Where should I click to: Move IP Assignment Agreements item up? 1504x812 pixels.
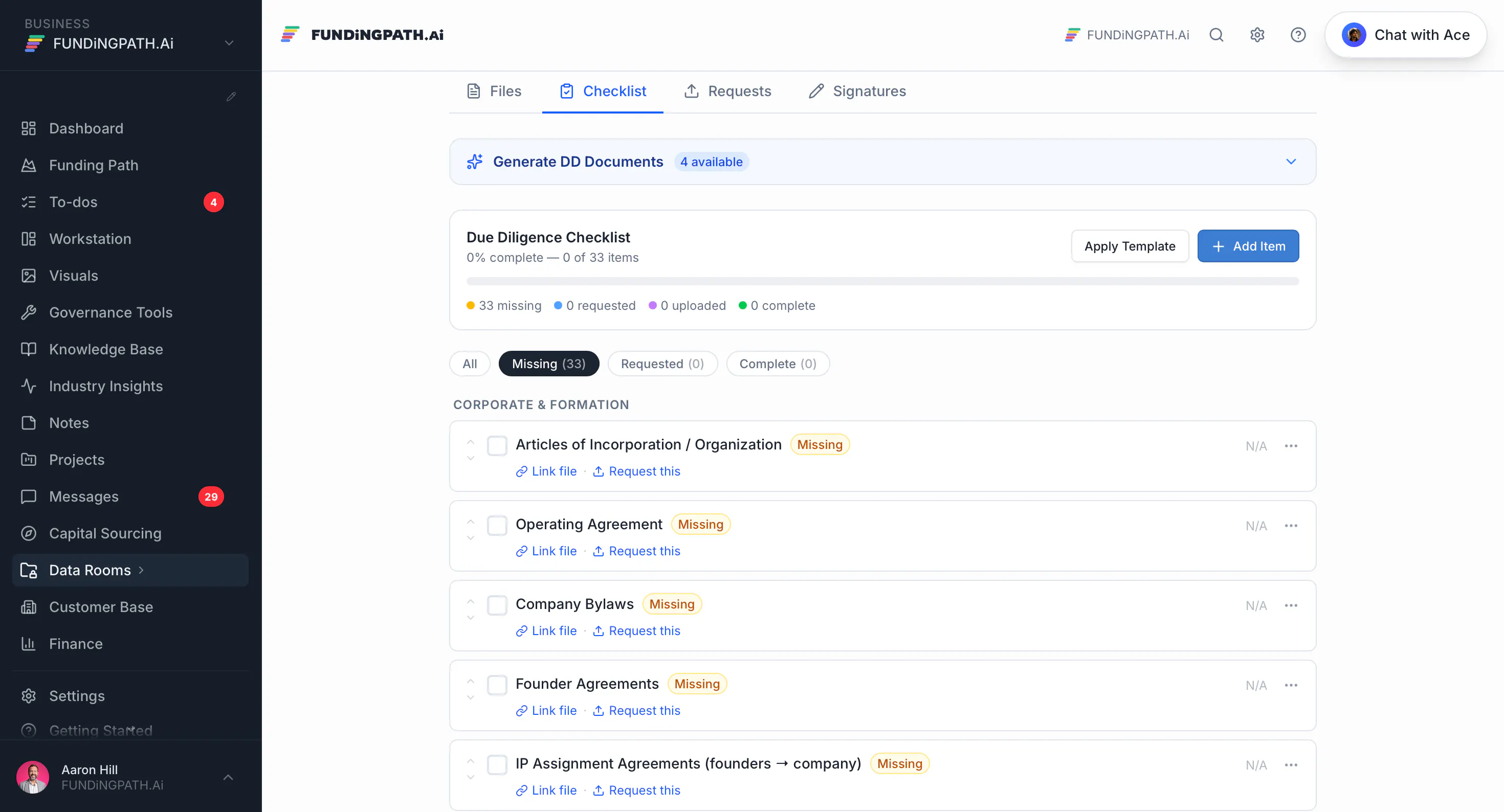(x=471, y=761)
